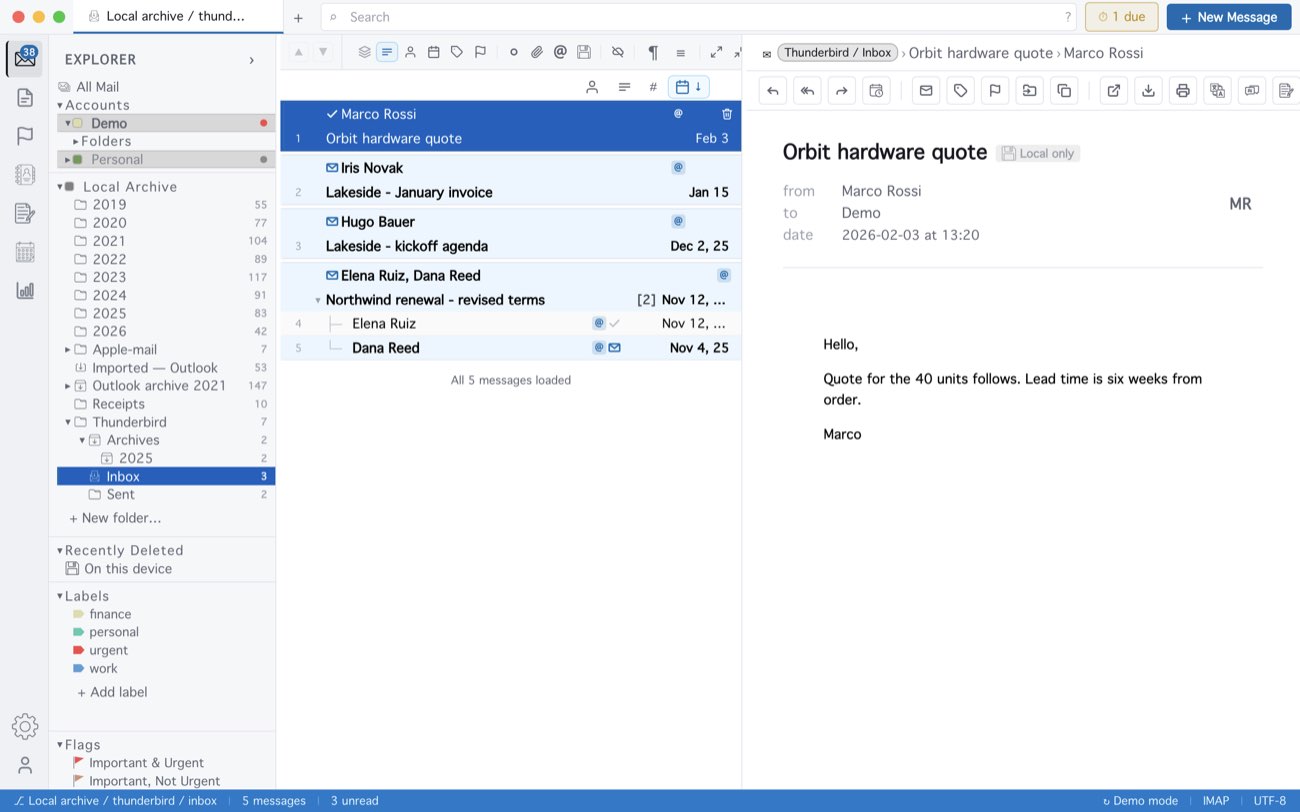Open the Iris Novak Lakeside invoice message

coord(511,180)
